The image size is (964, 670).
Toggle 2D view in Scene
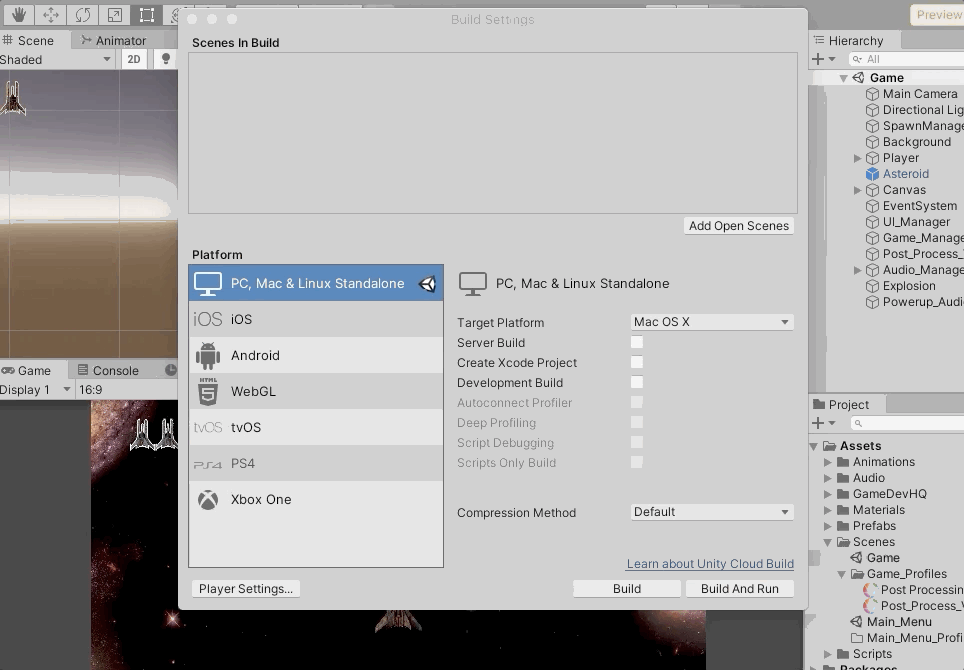tap(133, 60)
